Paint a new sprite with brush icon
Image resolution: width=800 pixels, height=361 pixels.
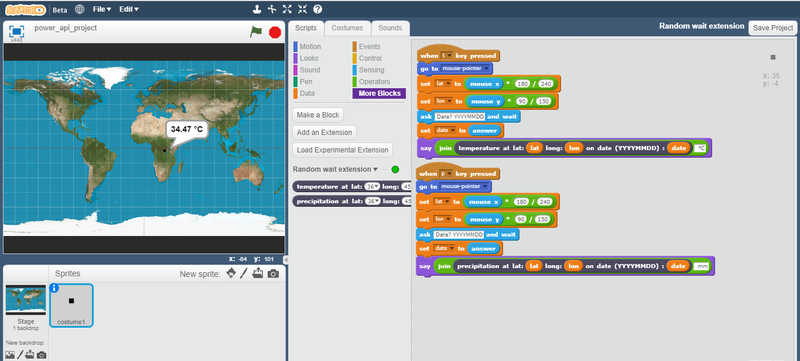coord(244,273)
